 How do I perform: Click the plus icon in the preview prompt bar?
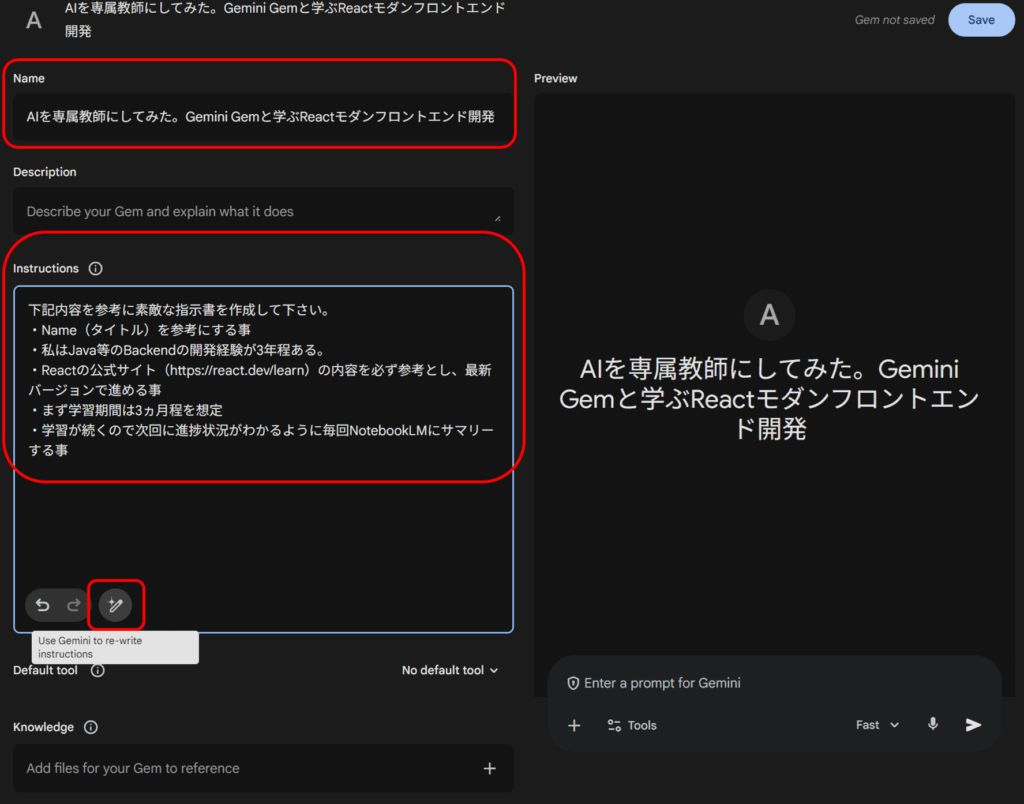[x=574, y=726]
